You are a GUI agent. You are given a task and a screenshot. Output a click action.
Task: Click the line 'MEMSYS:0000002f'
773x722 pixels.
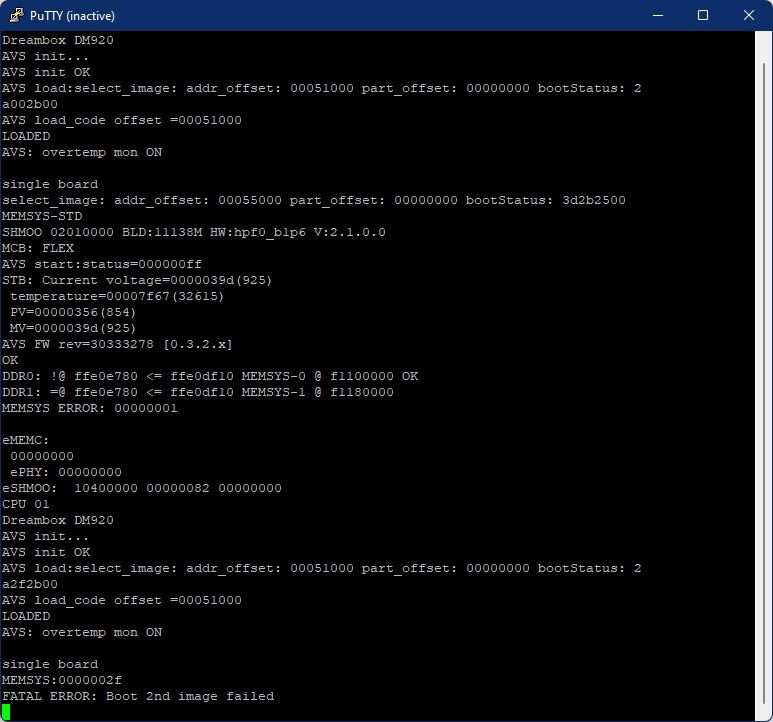coord(62,680)
